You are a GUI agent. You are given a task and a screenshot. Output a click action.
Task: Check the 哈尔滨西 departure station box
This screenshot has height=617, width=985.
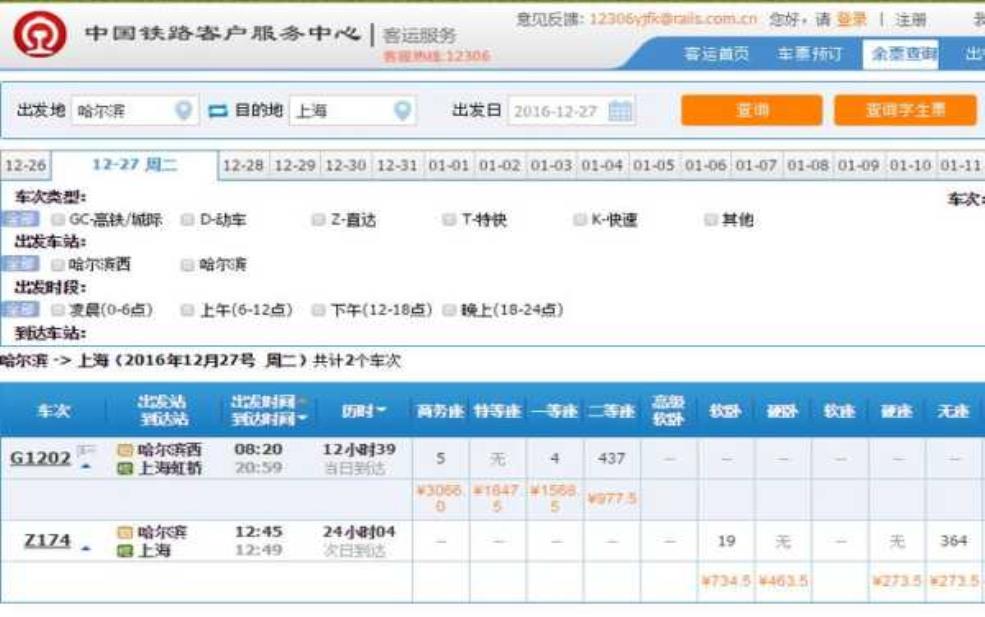pyautogui.click(x=58, y=265)
